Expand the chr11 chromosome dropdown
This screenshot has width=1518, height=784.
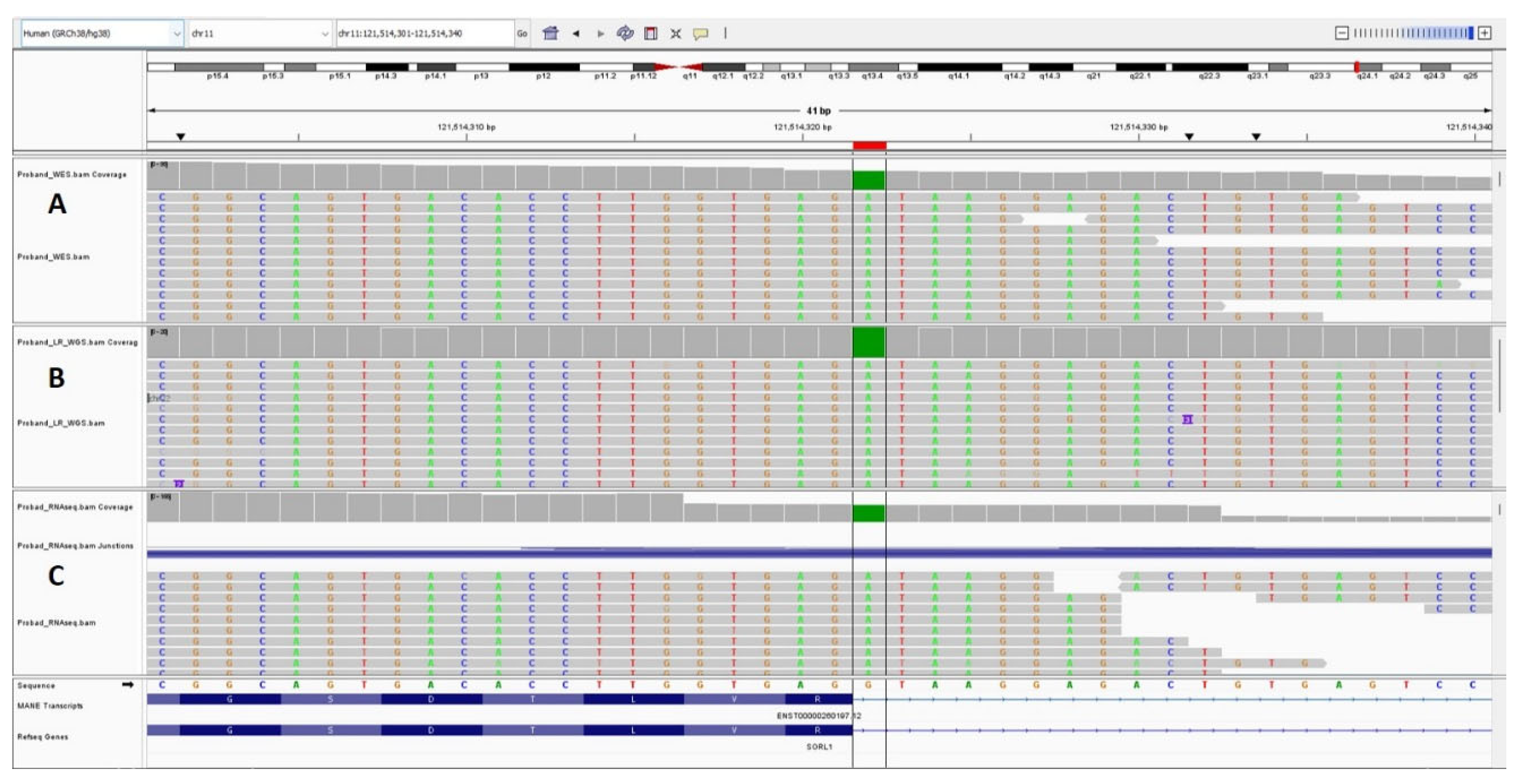tap(259, 33)
